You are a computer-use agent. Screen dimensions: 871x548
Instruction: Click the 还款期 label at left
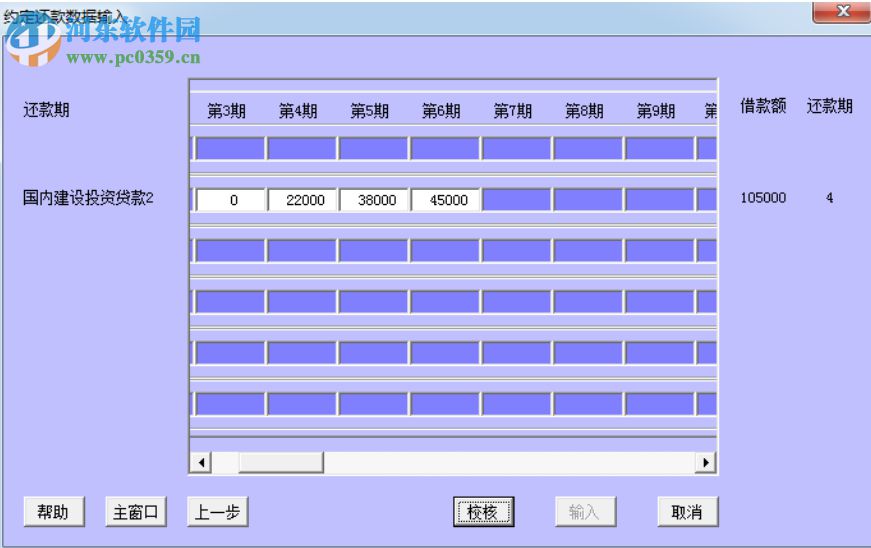point(46,109)
